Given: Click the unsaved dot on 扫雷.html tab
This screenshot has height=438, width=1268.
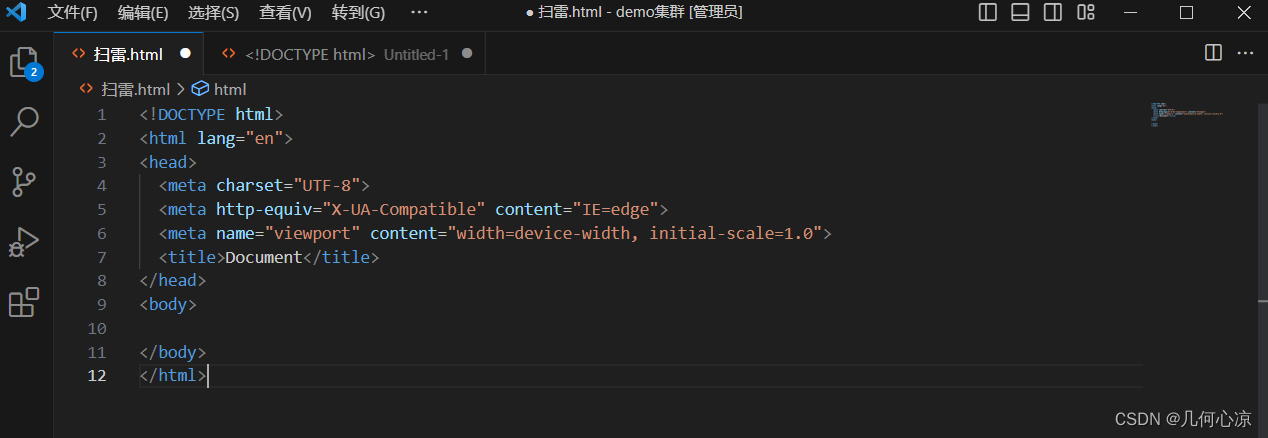Looking at the screenshot, I should coord(185,54).
